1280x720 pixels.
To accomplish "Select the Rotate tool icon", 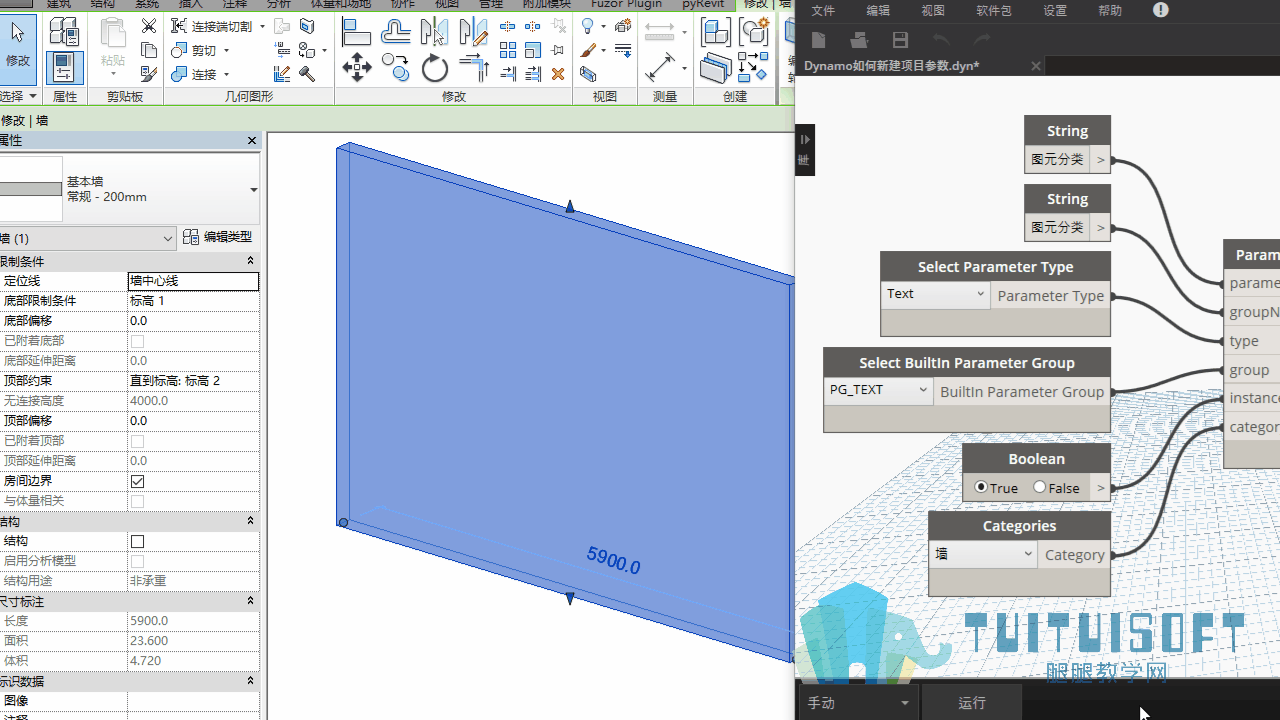I will pyautogui.click(x=435, y=68).
